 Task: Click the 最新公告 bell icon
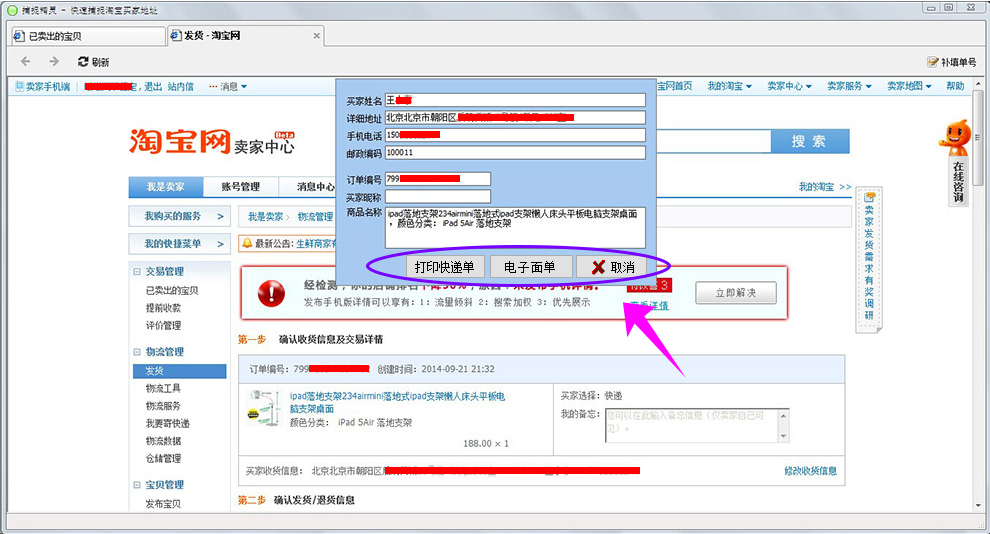pos(248,243)
